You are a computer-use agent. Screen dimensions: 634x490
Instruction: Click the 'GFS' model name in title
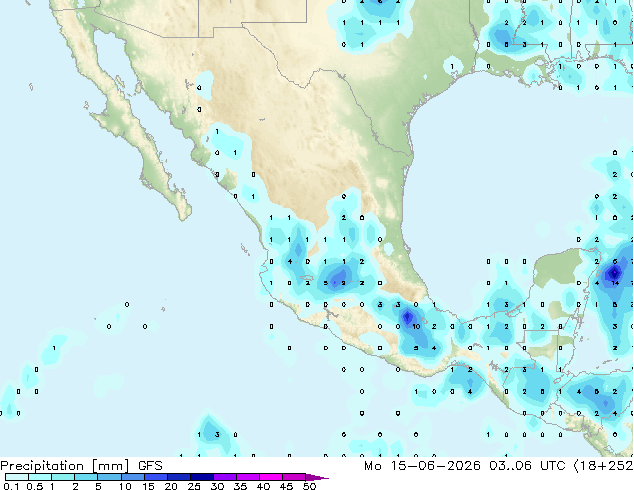[150, 466]
